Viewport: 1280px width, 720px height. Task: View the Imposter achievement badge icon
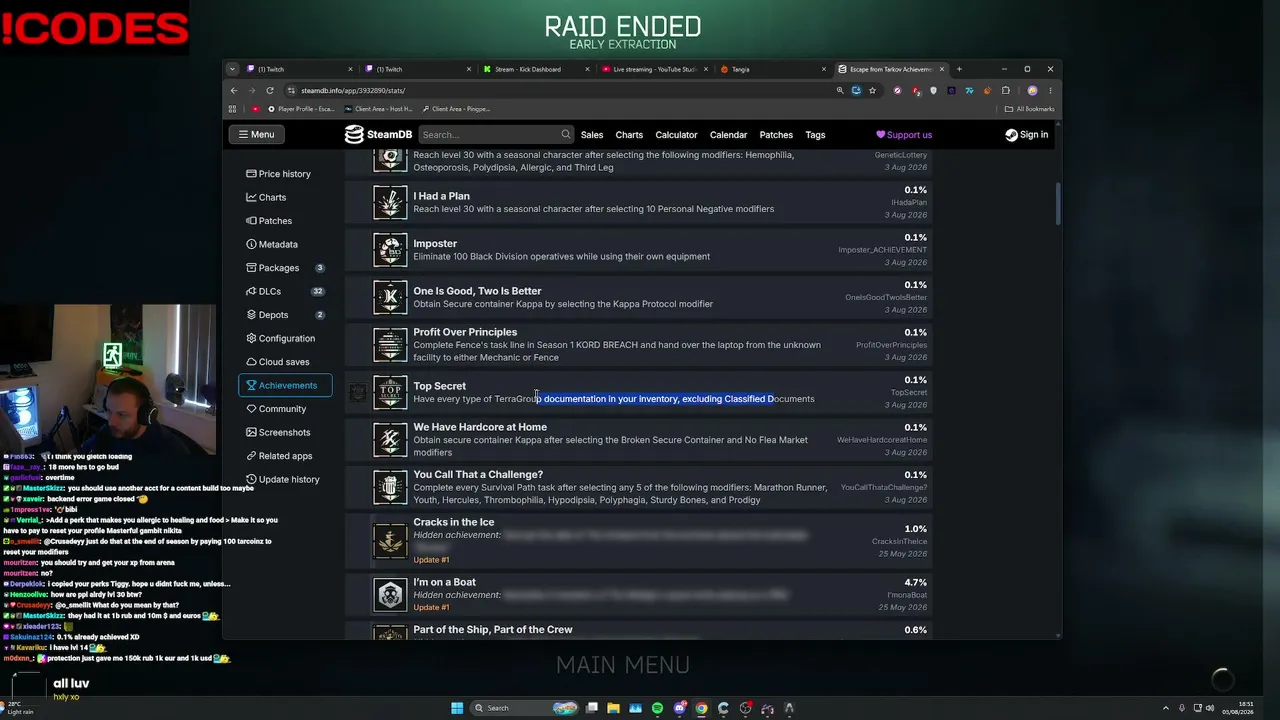(390, 250)
